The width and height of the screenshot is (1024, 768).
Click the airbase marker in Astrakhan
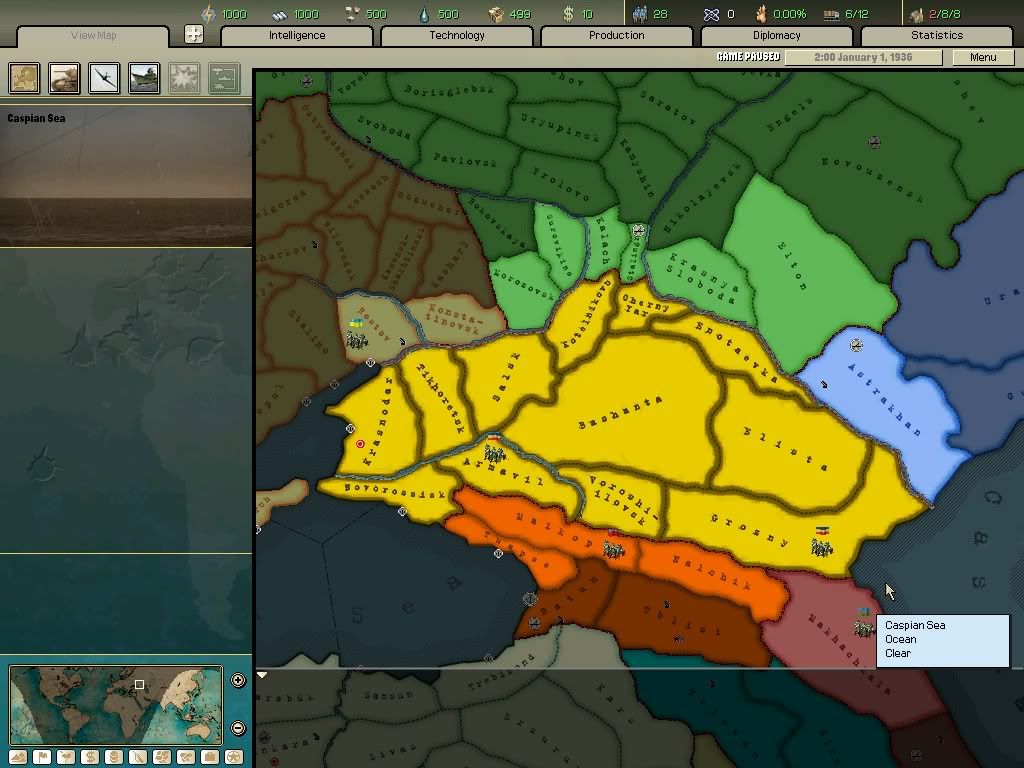coord(856,345)
